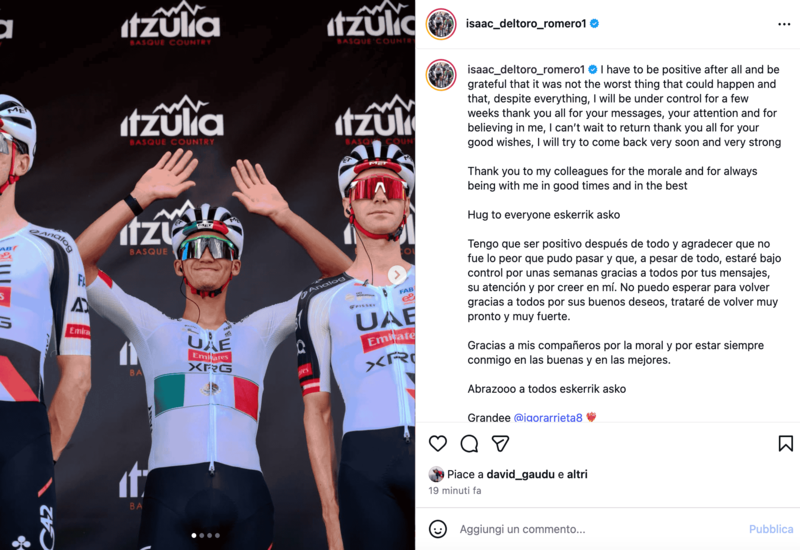Viewport: 800px width, 550px height.
Task: Like the post with the heart icon
Action: [x=438, y=443]
